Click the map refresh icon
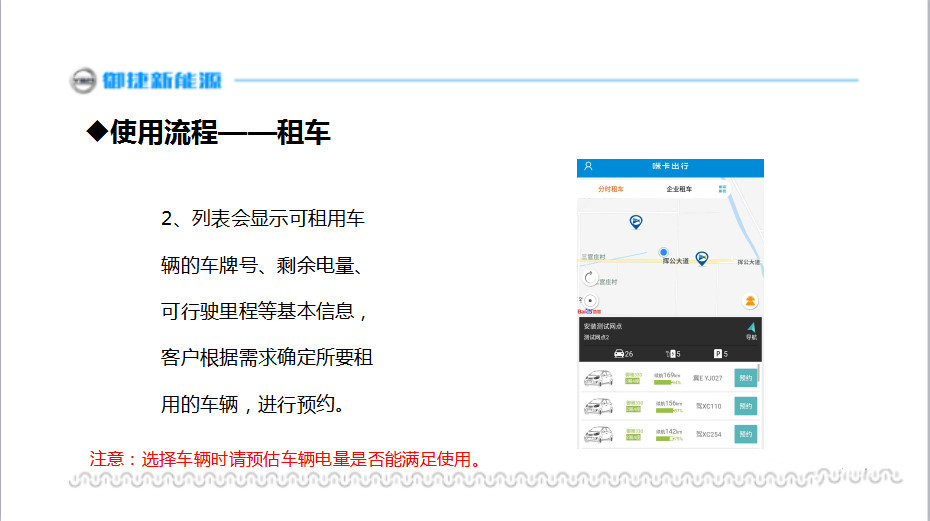 pyautogui.click(x=590, y=277)
